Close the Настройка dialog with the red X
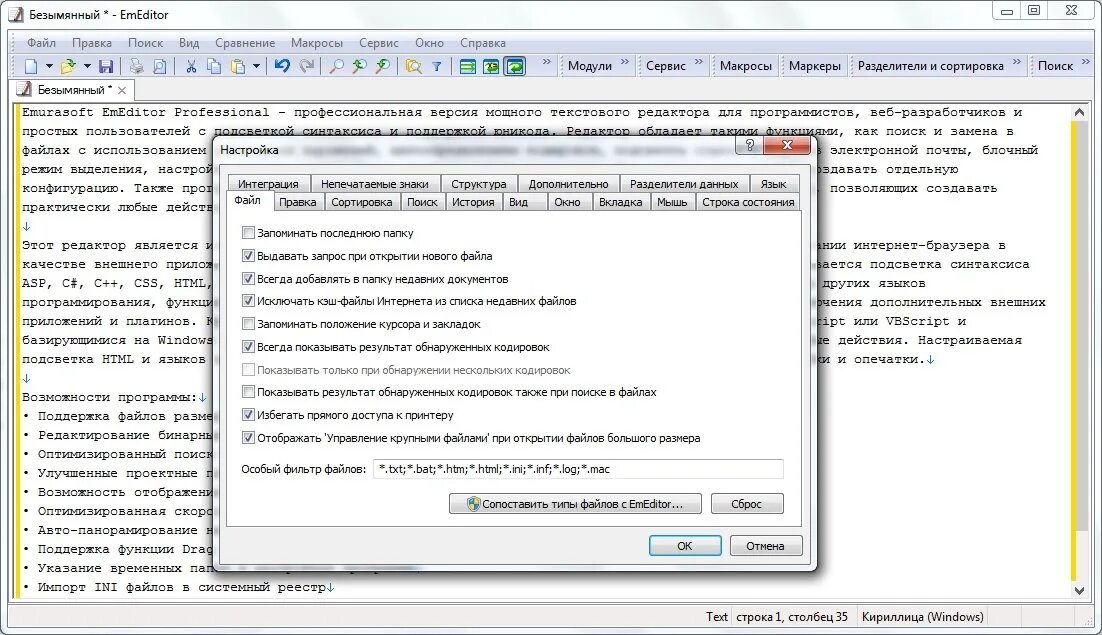Screen dimensions: 1102x635 click(786, 145)
